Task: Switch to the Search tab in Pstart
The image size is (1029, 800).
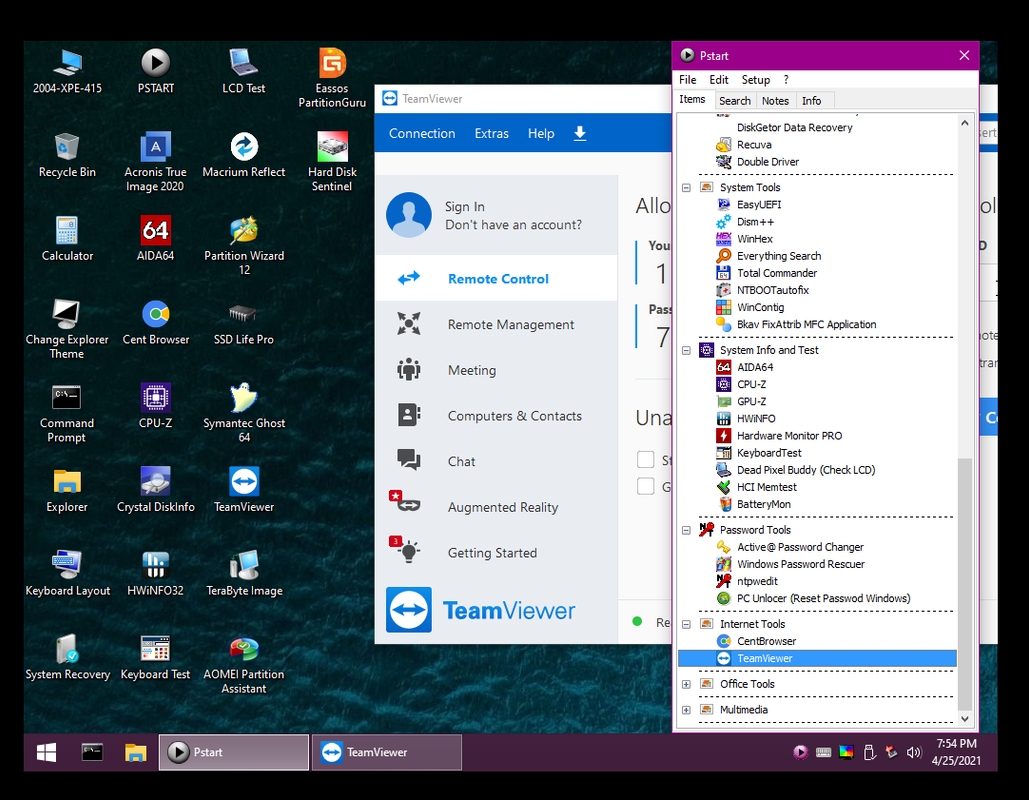Action: coord(734,100)
